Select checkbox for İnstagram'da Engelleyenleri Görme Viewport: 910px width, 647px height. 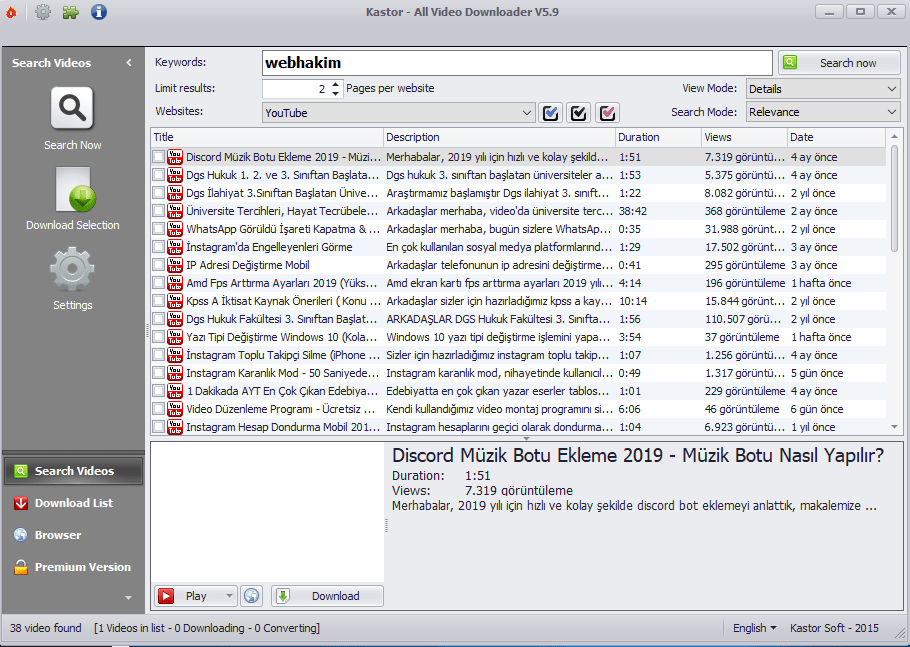[158, 247]
